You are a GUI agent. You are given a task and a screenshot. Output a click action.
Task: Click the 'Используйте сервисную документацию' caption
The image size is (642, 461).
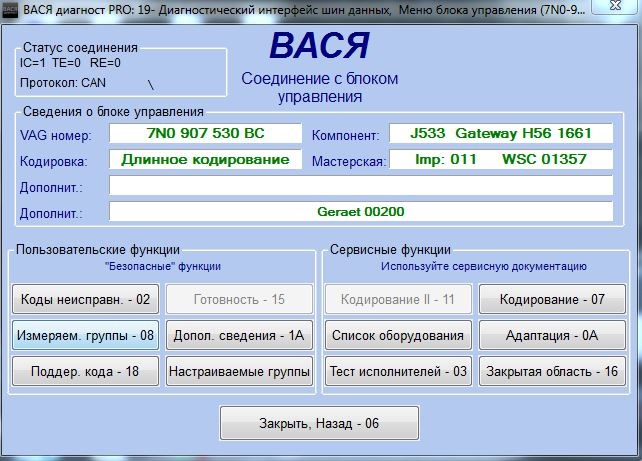[x=484, y=267]
